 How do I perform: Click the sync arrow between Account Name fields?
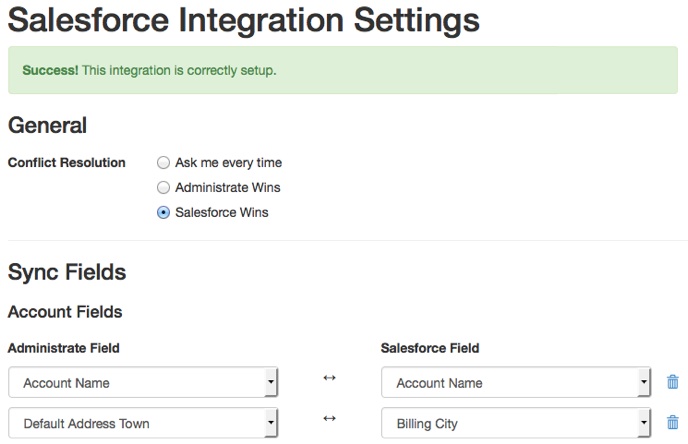pos(329,377)
